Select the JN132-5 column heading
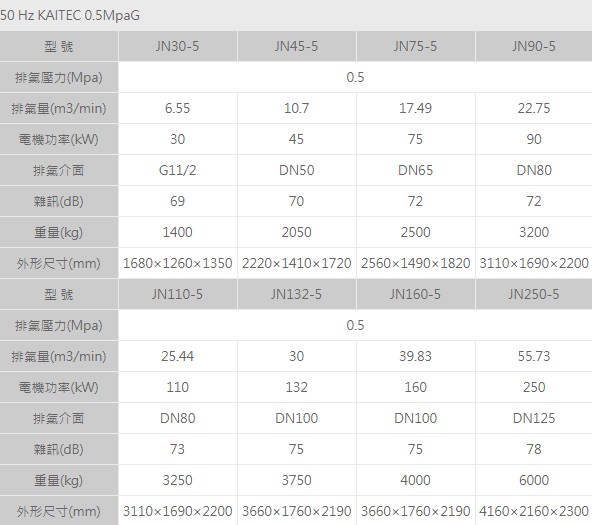Screen dimensions: 592x525 296,294
